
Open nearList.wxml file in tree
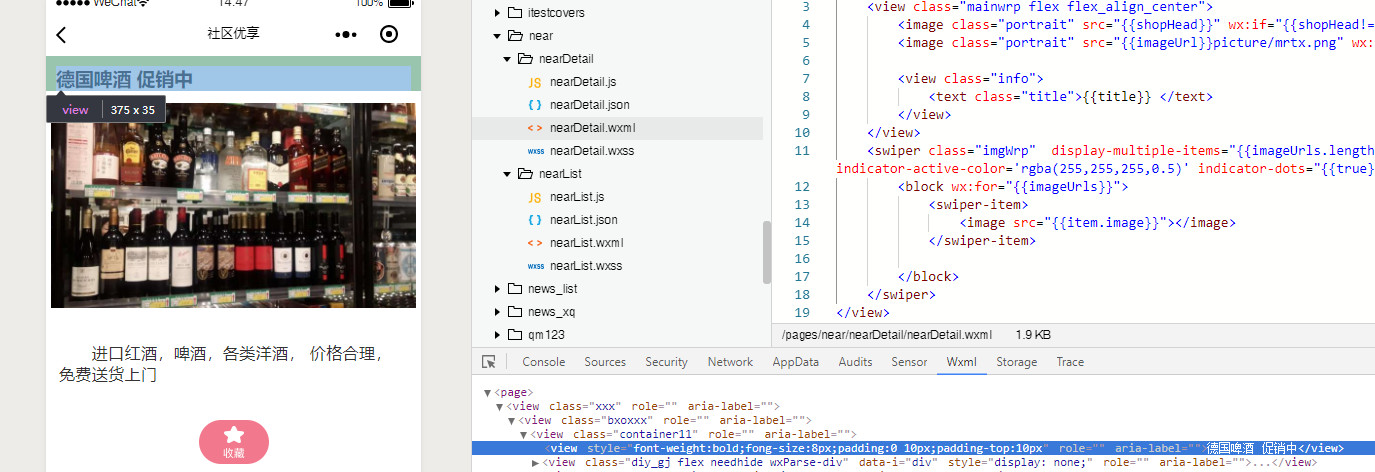(587, 243)
